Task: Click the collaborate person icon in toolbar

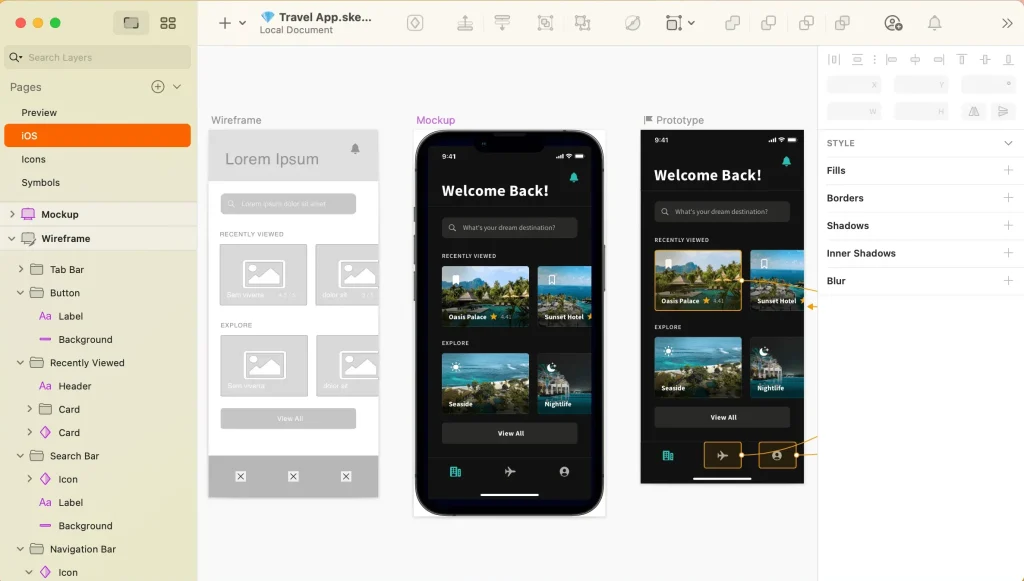Action: click(x=893, y=23)
